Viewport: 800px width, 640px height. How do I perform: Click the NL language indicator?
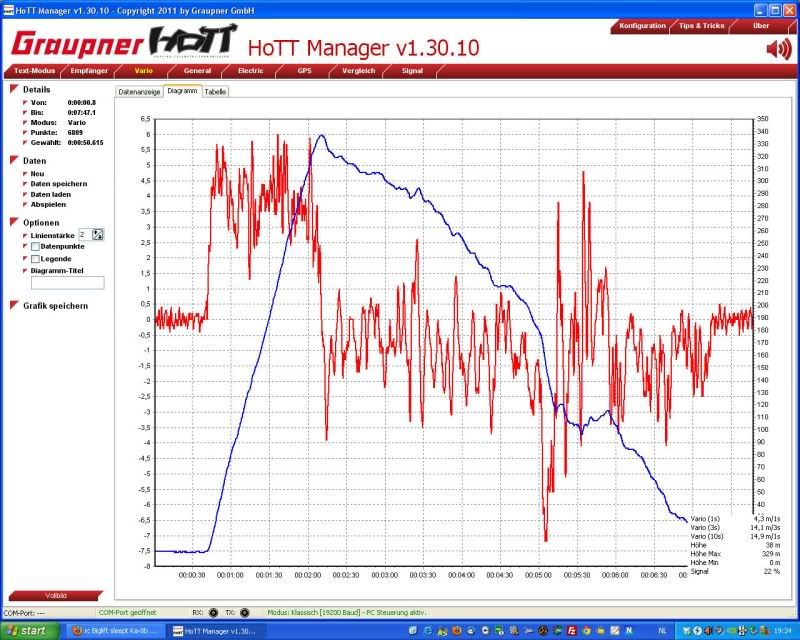tap(662, 631)
